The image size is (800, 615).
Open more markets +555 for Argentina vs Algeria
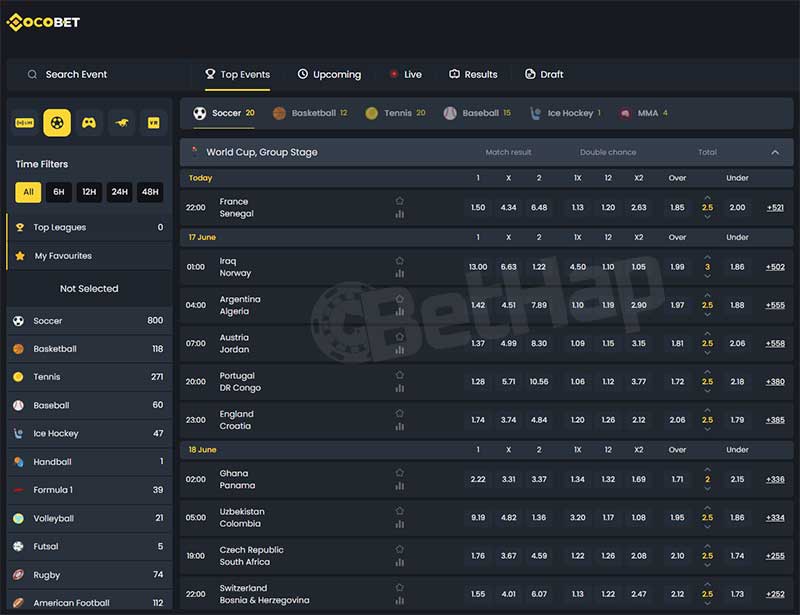pyautogui.click(x=775, y=305)
